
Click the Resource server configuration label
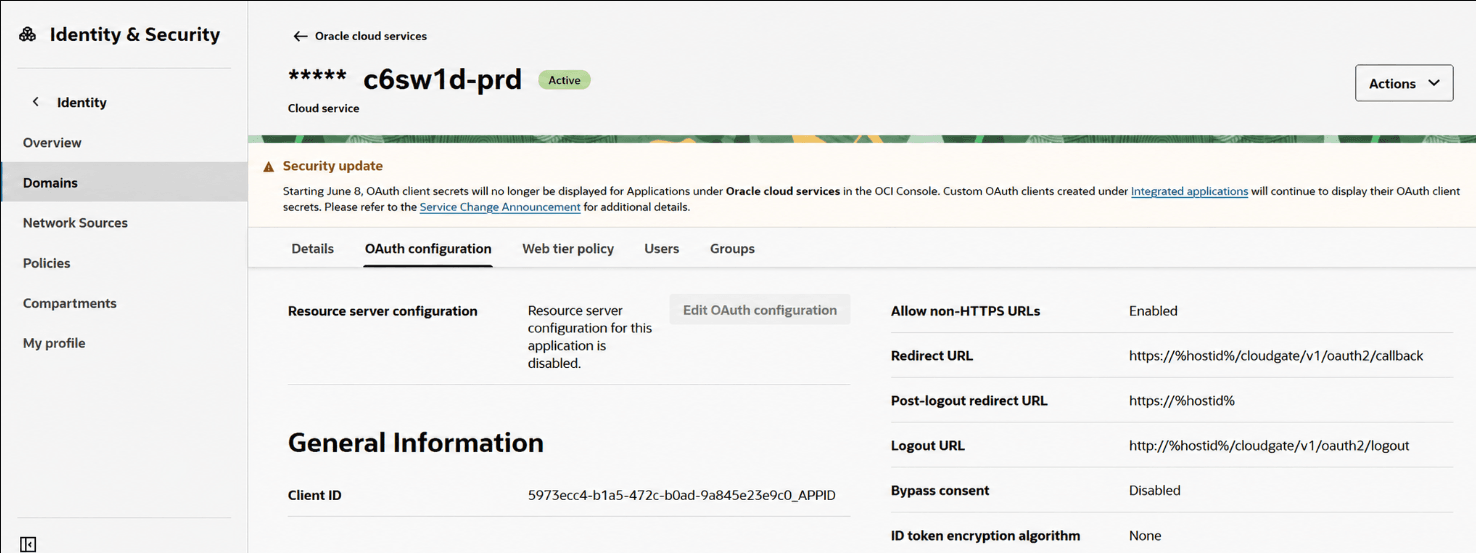pyautogui.click(x=383, y=311)
